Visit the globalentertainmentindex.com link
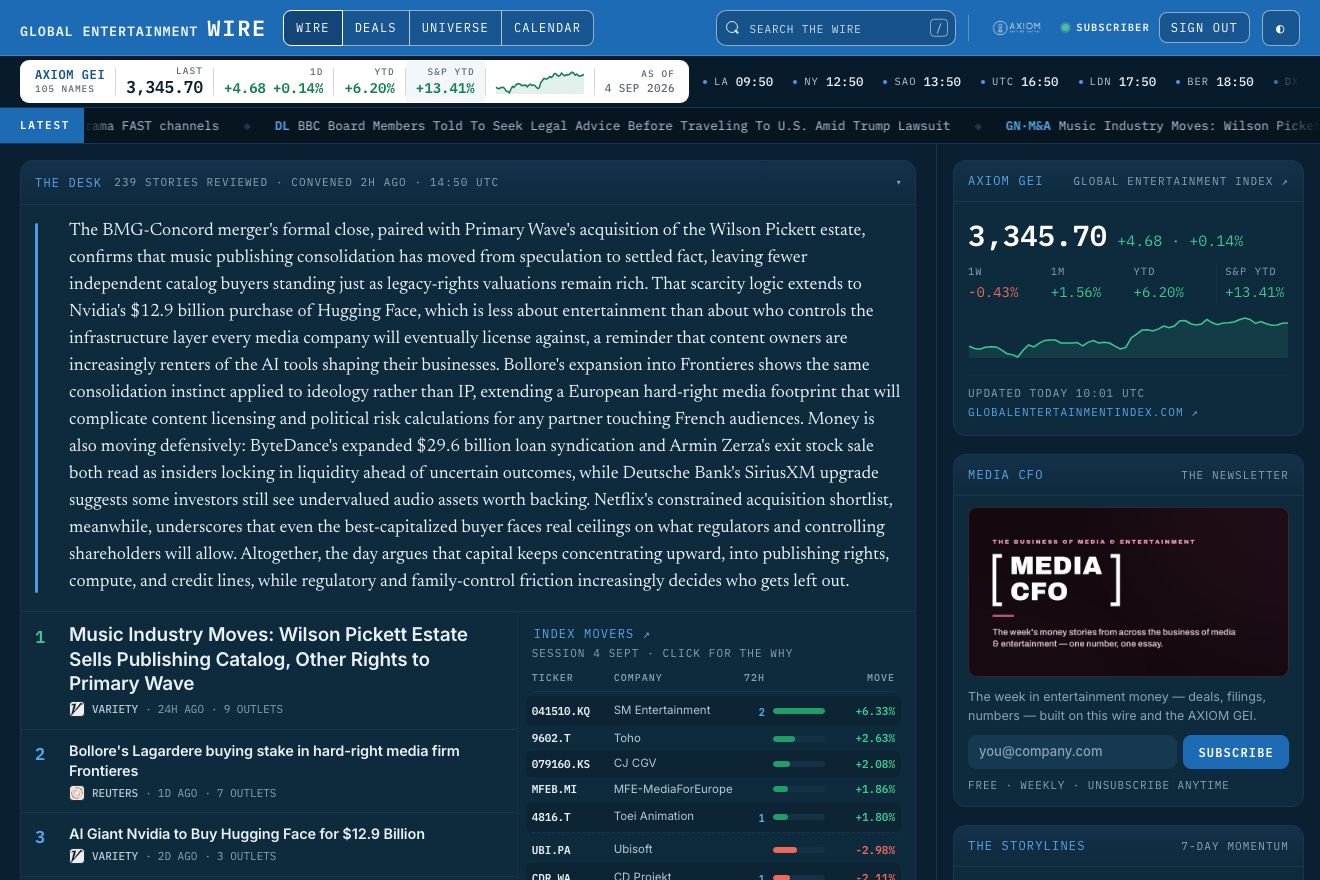Image resolution: width=1320 pixels, height=880 pixels. (1083, 412)
